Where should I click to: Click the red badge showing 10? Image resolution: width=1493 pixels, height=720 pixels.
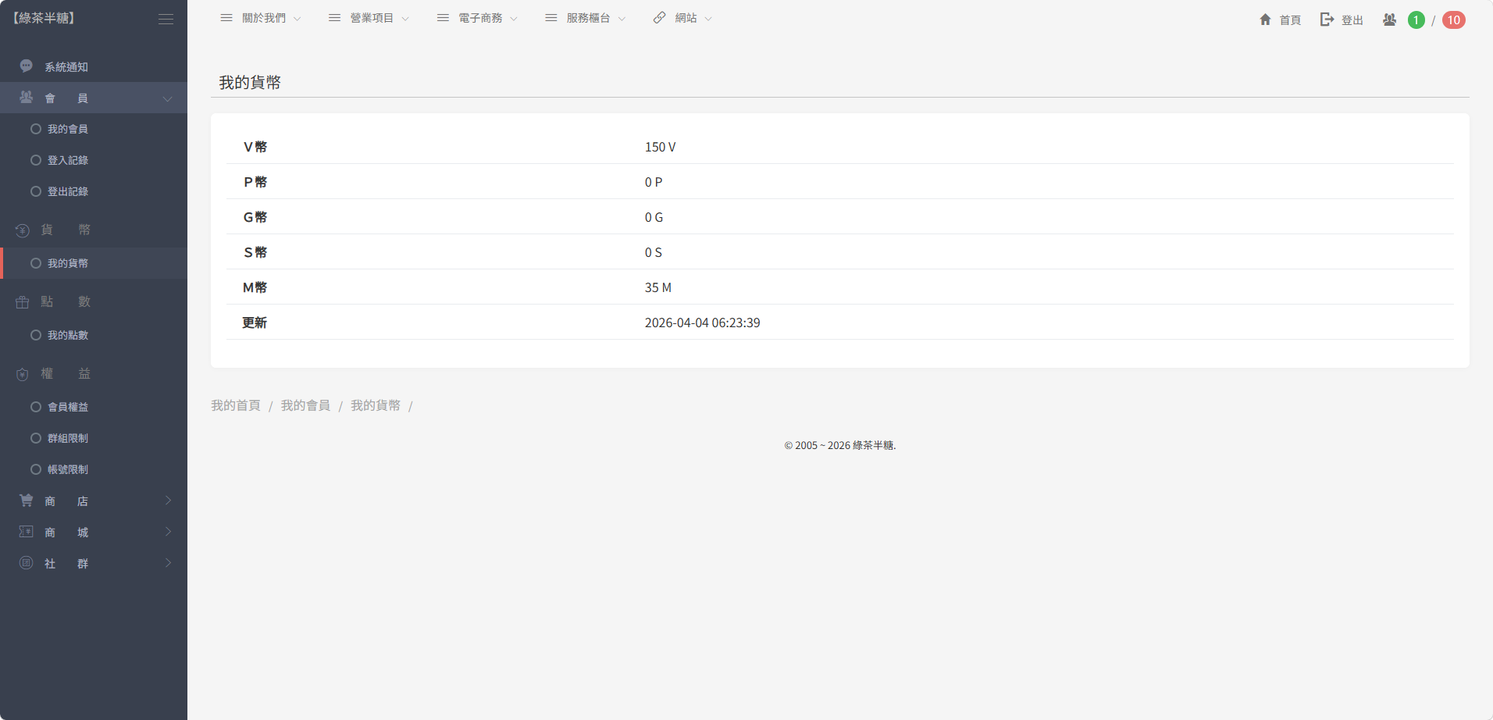click(1453, 20)
